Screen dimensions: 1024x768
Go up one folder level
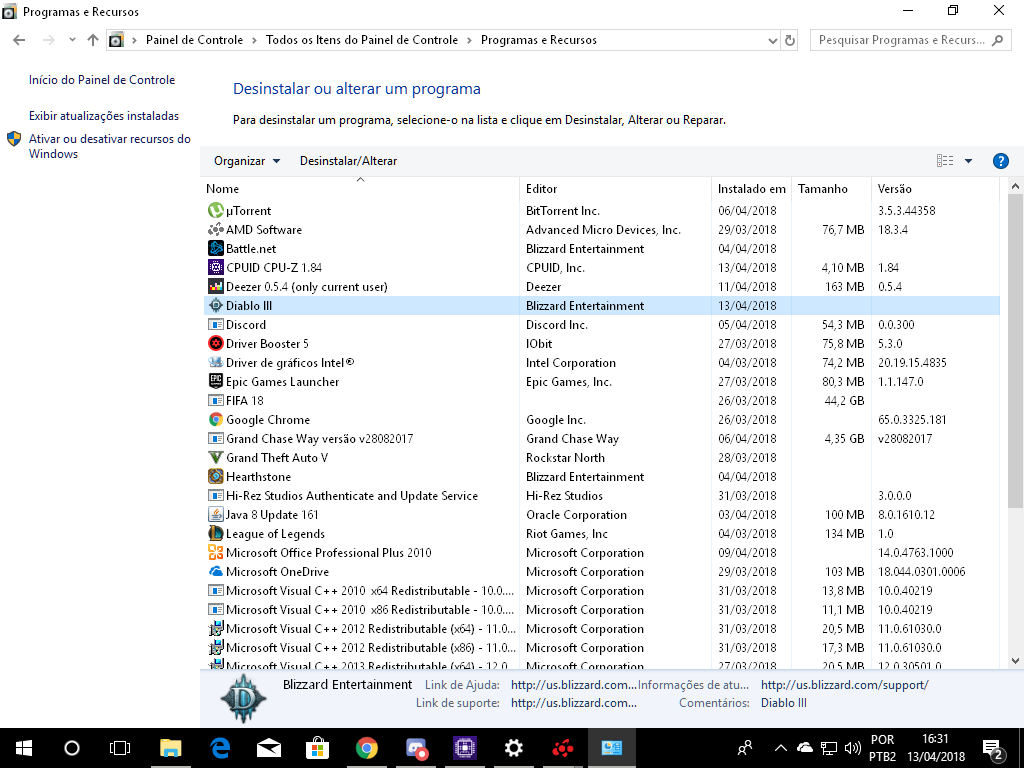93,40
